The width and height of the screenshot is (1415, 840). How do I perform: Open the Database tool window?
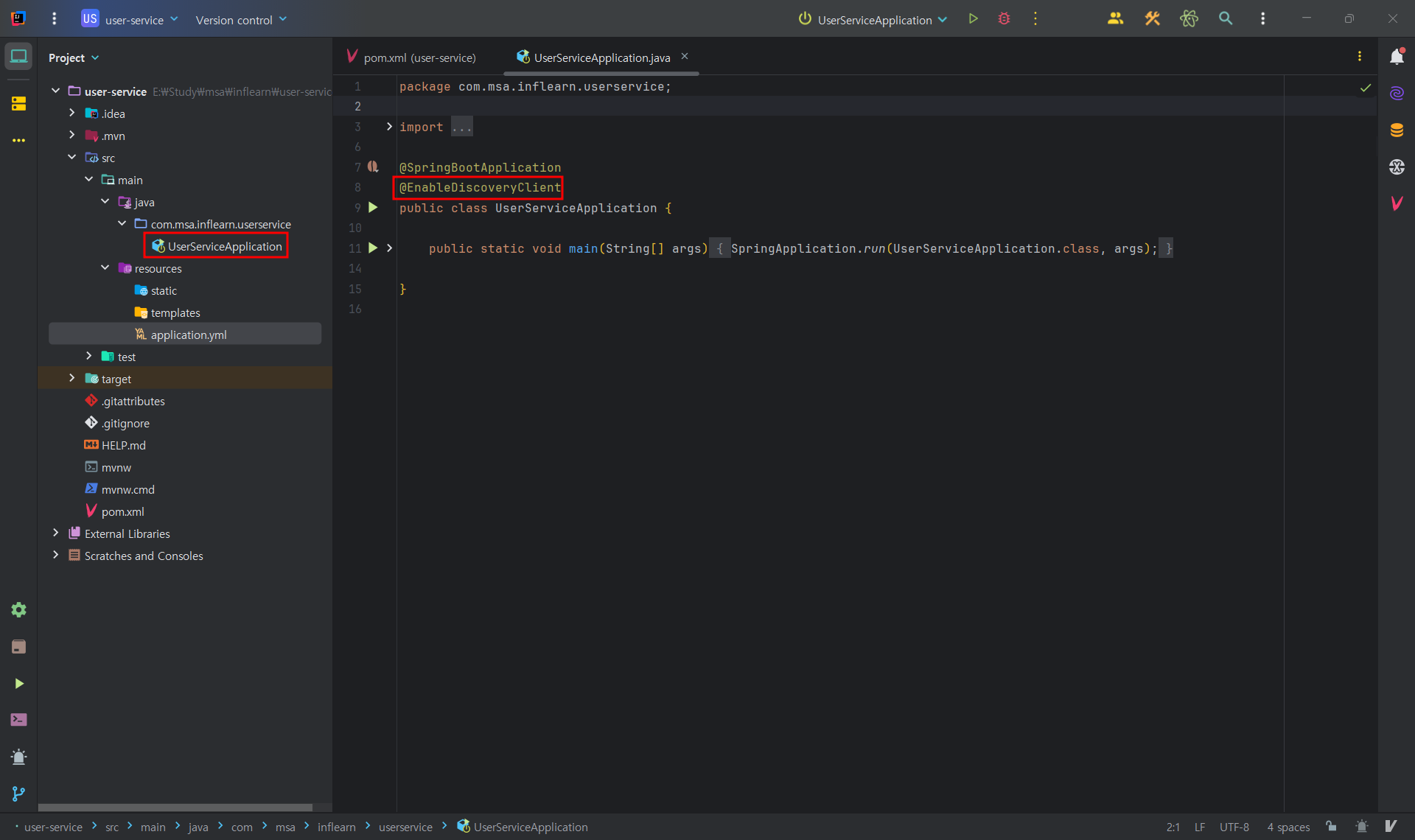(1397, 130)
